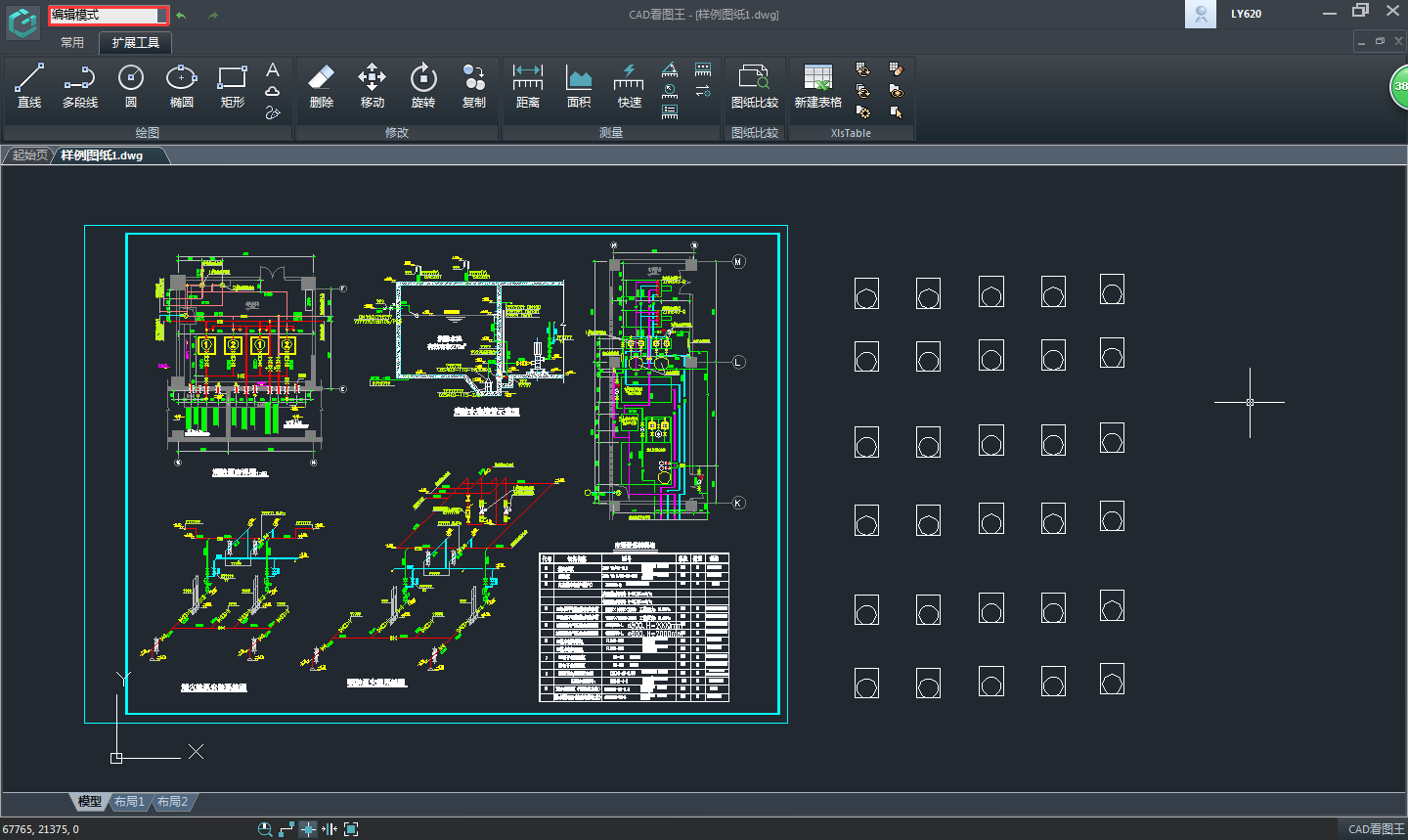Screen dimensions: 1408x840
Task: Toggle full-screen view icon in status bar
Action: tap(351, 829)
